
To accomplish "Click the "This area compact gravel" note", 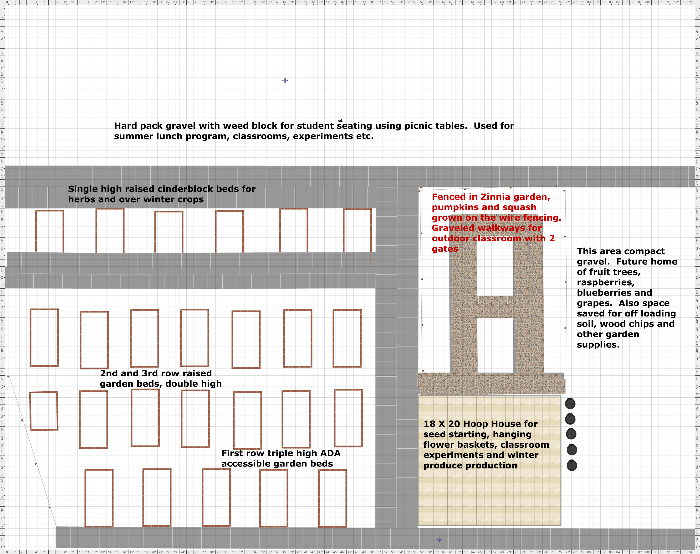I will tap(626, 298).
